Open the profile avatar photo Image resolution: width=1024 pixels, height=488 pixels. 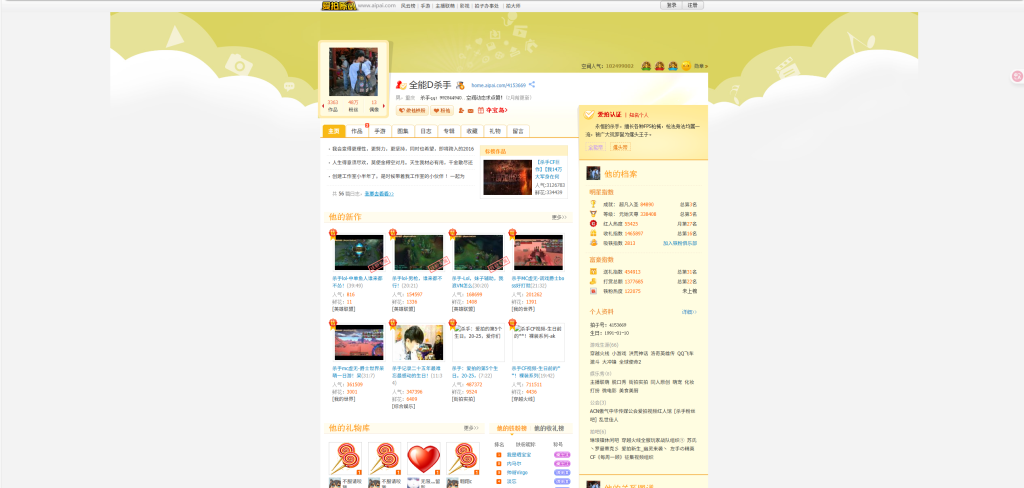[x=353, y=72]
